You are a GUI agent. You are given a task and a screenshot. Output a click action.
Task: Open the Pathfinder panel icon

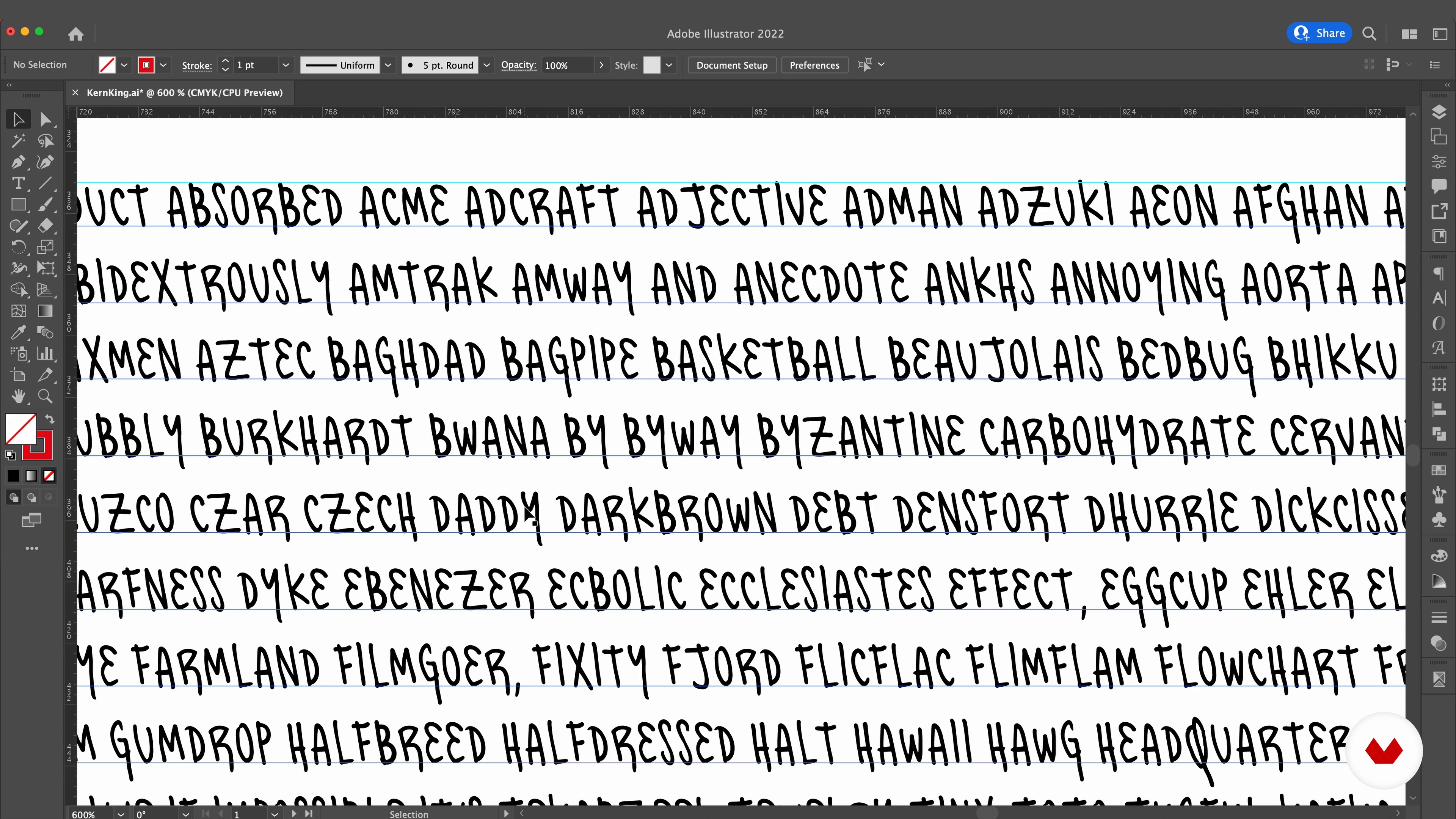1439,433
